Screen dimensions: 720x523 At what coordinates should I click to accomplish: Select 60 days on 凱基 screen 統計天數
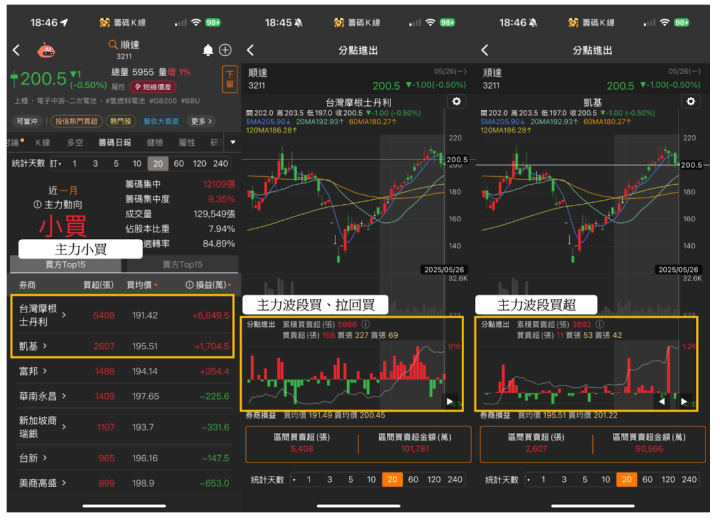(x=647, y=479)
